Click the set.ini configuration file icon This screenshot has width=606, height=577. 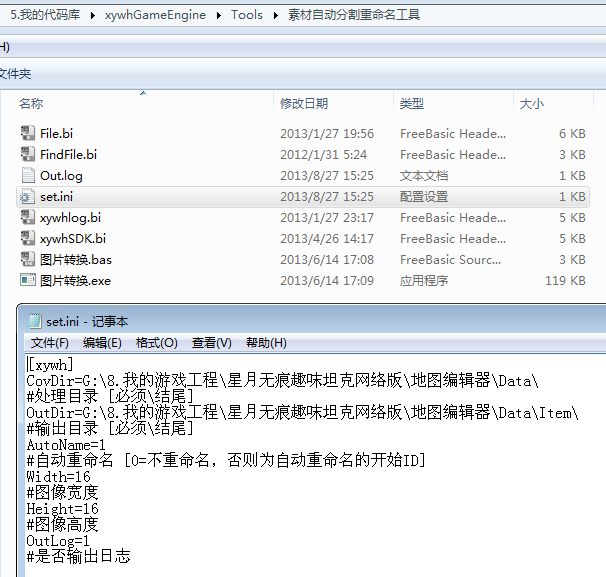pyautogui.click(x=28, y=196)
